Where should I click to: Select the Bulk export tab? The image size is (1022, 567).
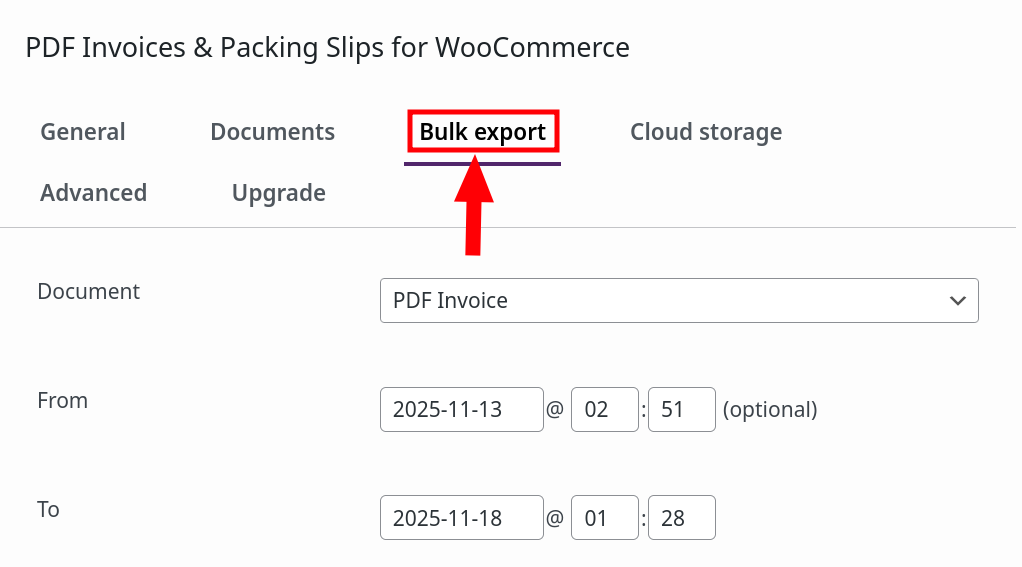(482, 132)
